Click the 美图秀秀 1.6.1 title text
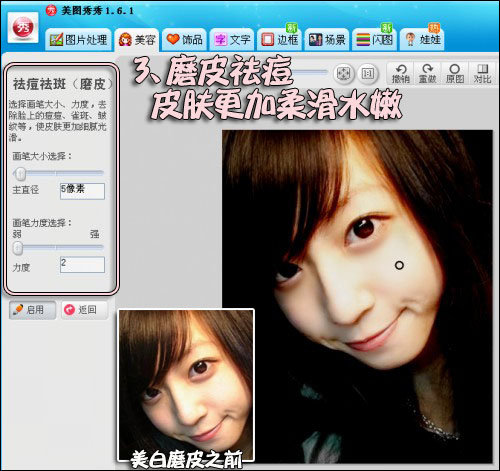Viewport: 500px width, 471px height. pyautogui.click(x=97, y=11)
